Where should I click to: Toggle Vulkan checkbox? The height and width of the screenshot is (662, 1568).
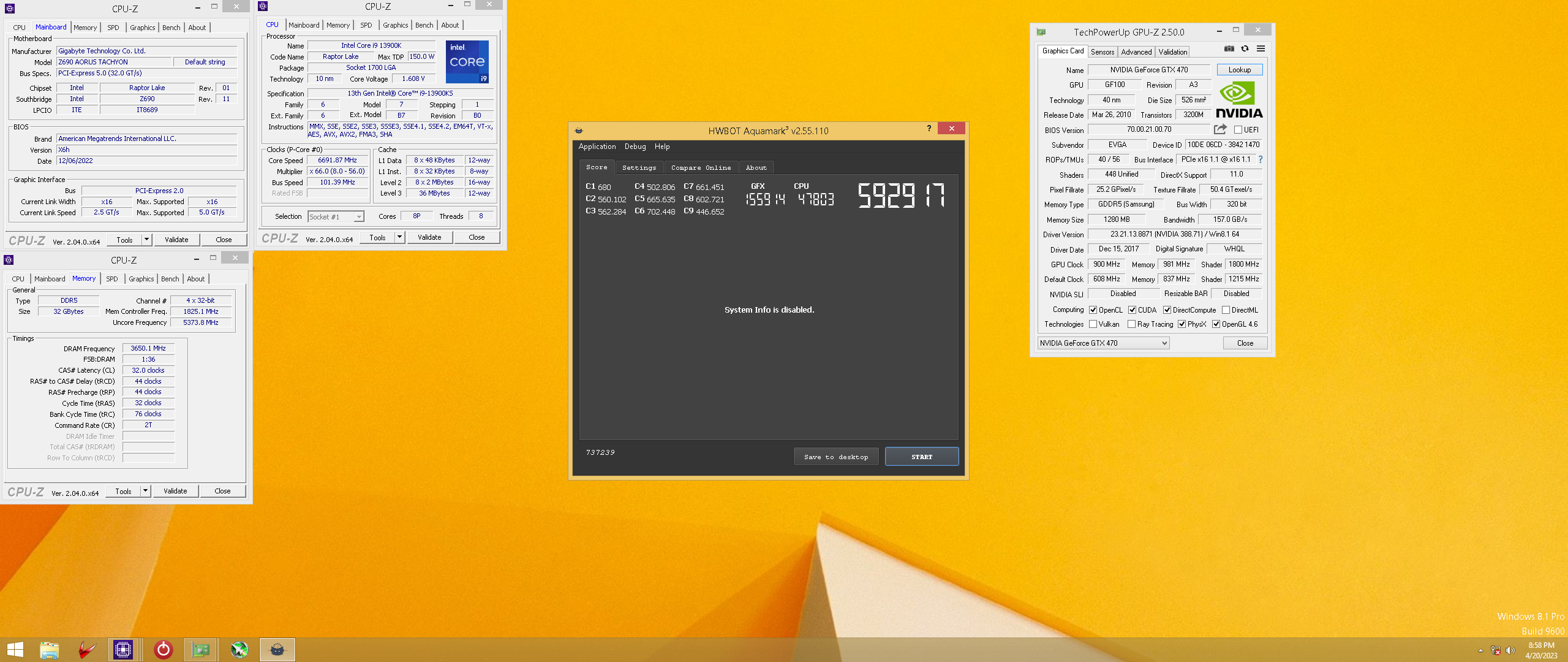(x=1093, y=324)
